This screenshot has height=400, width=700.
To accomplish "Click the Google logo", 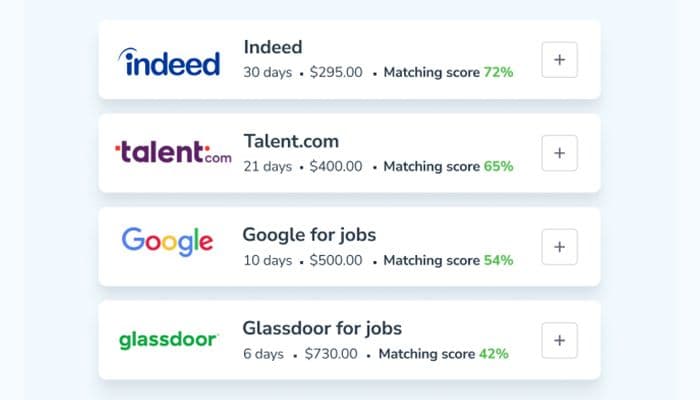I will (167, 241).
